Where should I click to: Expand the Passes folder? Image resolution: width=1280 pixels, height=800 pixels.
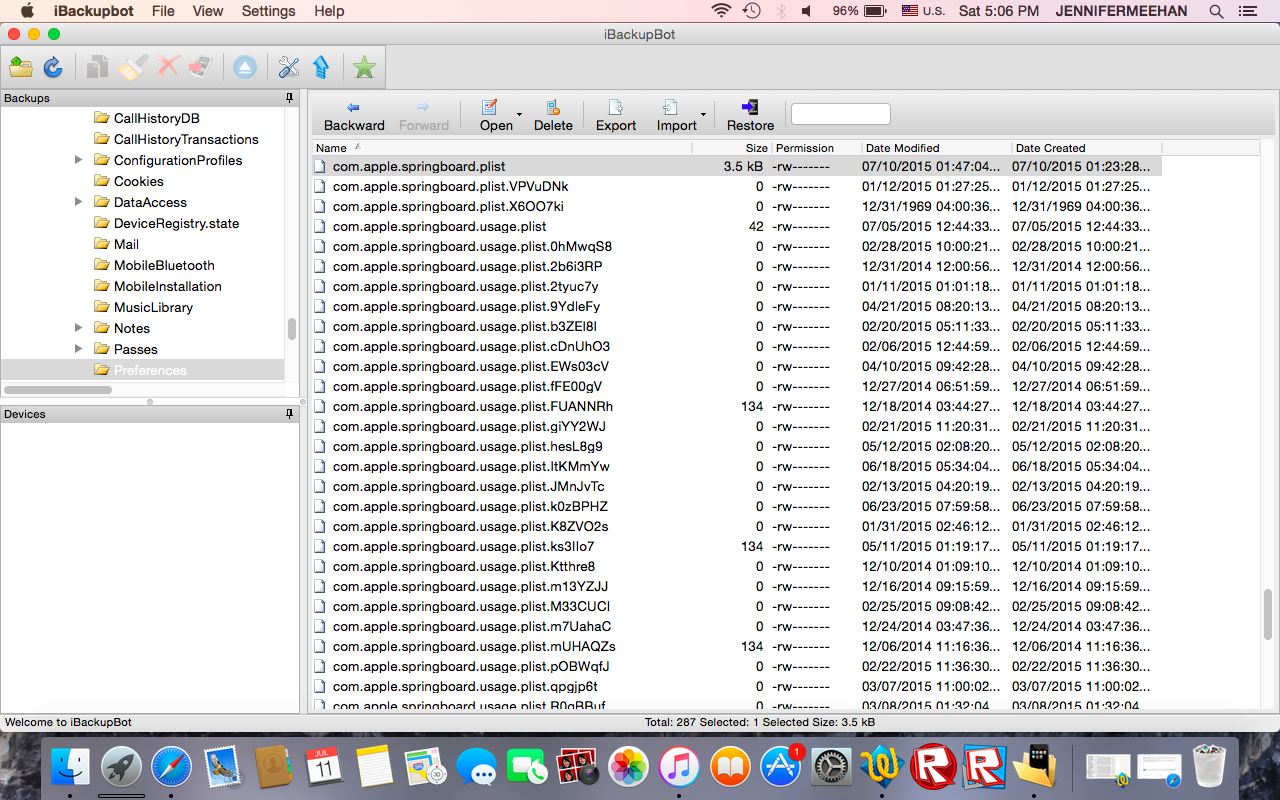(79, 349)
